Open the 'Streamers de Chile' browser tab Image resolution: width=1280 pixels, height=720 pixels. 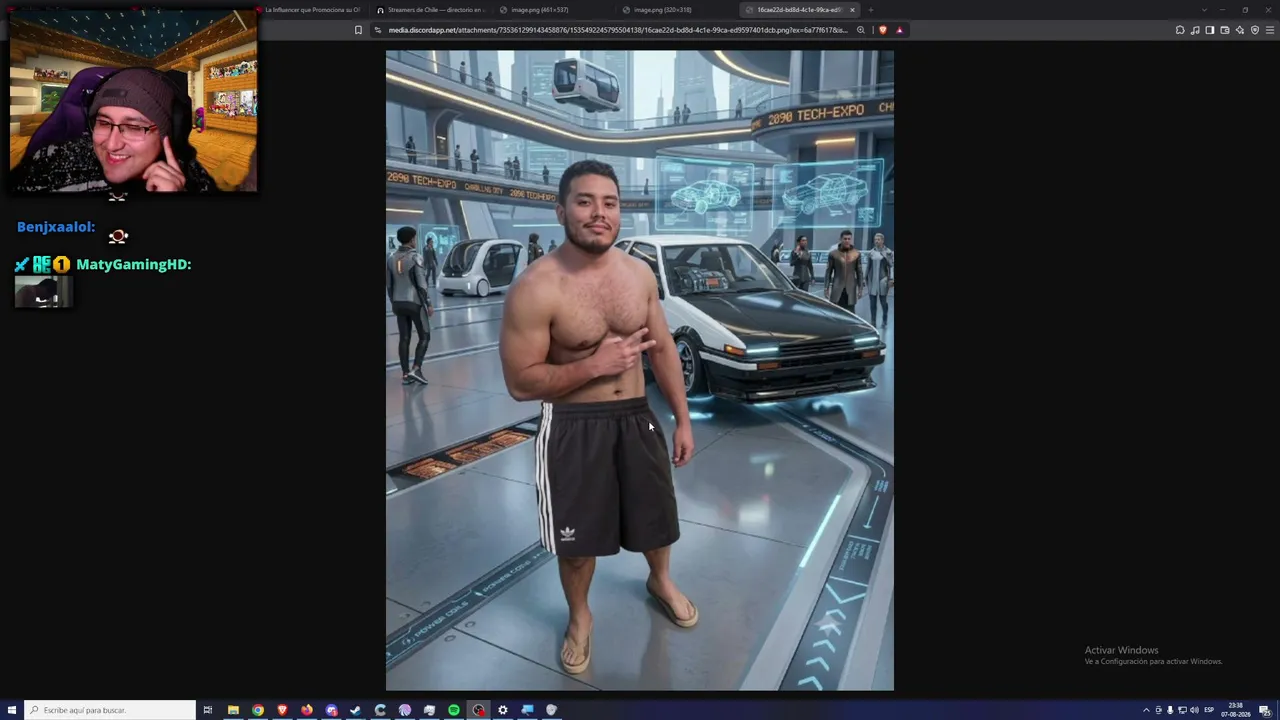(431, 10)
